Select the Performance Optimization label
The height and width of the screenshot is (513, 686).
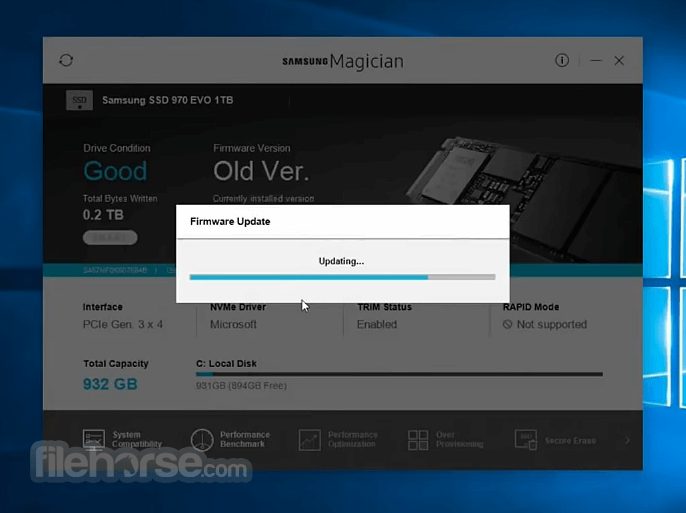pos(353,440)
